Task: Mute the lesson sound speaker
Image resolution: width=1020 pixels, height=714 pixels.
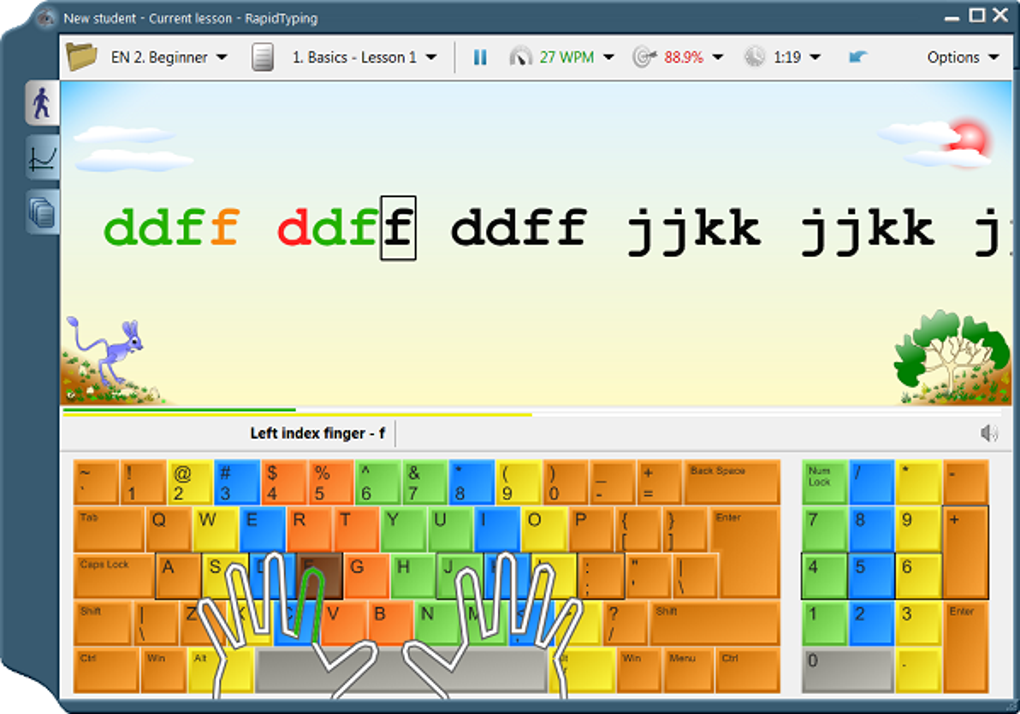Action: point(988,434)
